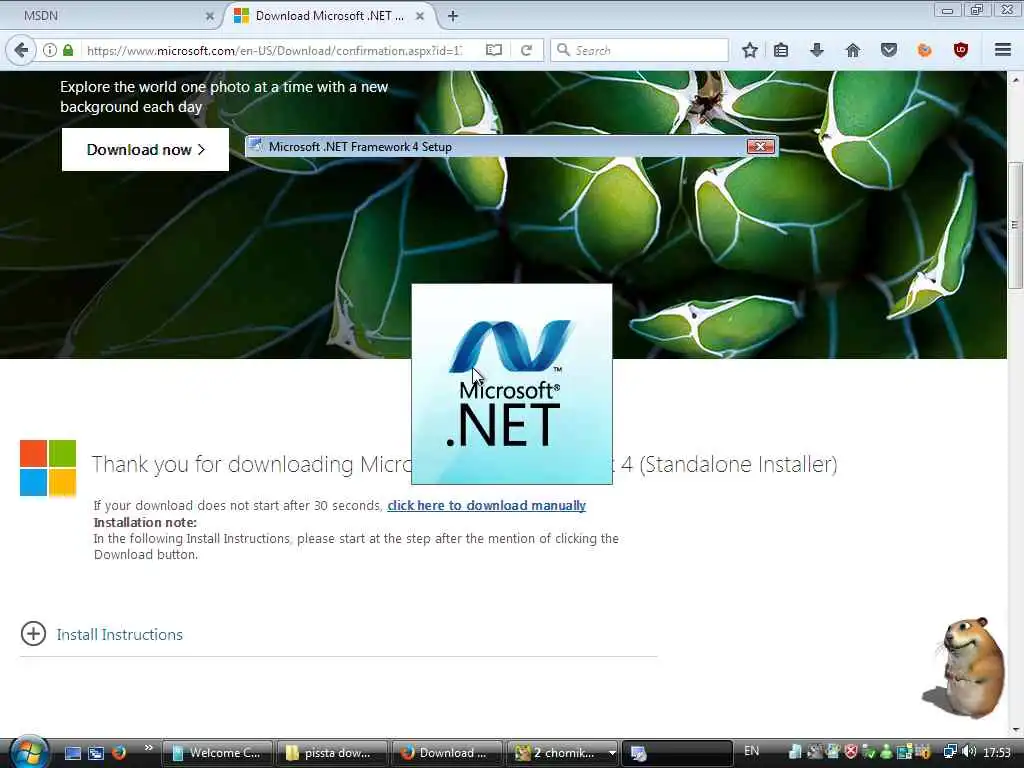Open the Downloads arrow icon
1024x768 pixels.
pos(817,50)
